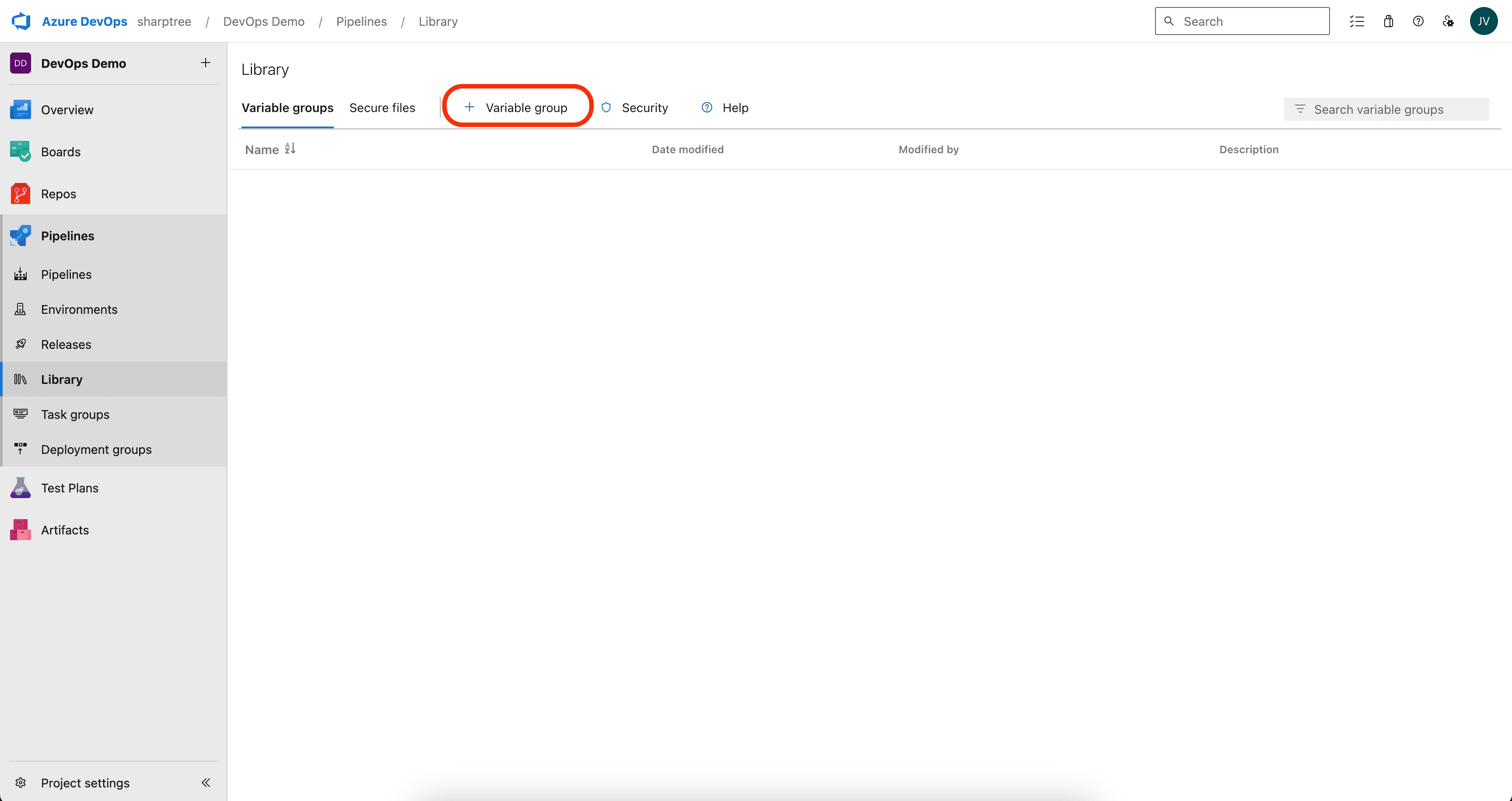This screenshot has width=1512, height=801.
Task: Click the Releases rocket icon
Action: pyautogui.click(x=21, y=344)
